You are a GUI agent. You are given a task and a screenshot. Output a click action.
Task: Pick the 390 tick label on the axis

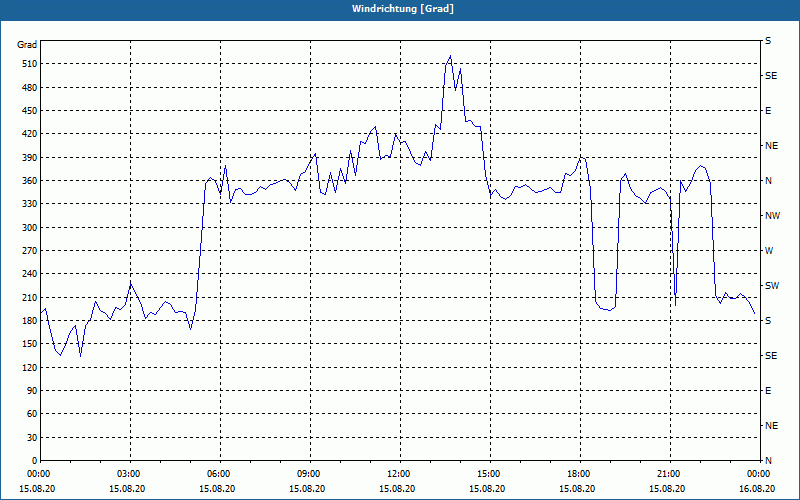[x=30, y=158]
